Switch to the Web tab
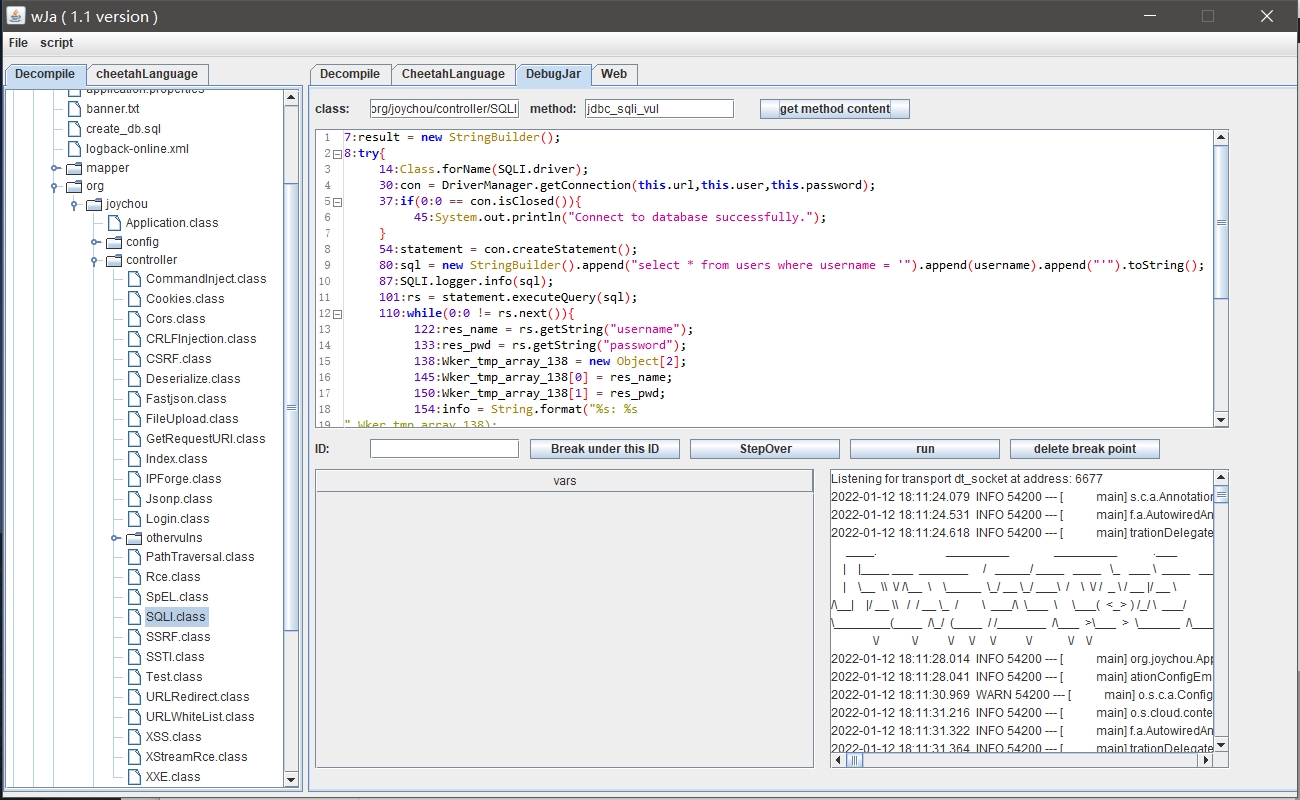The image size is (1300, 800). pos(614,74)
